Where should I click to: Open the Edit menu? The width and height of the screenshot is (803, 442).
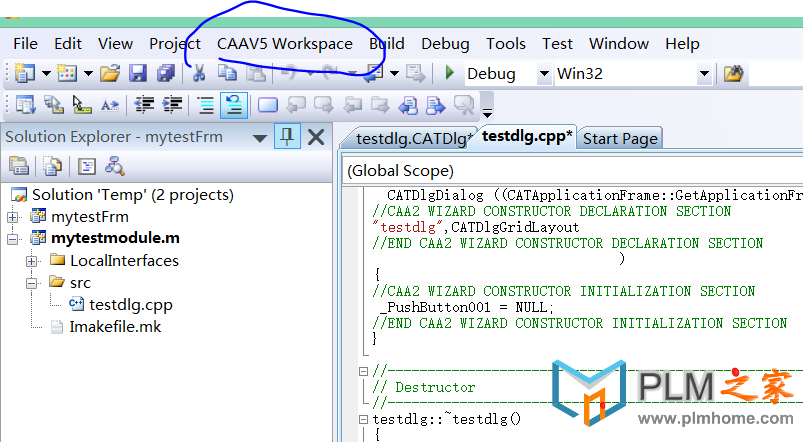[x=68, y=44]
